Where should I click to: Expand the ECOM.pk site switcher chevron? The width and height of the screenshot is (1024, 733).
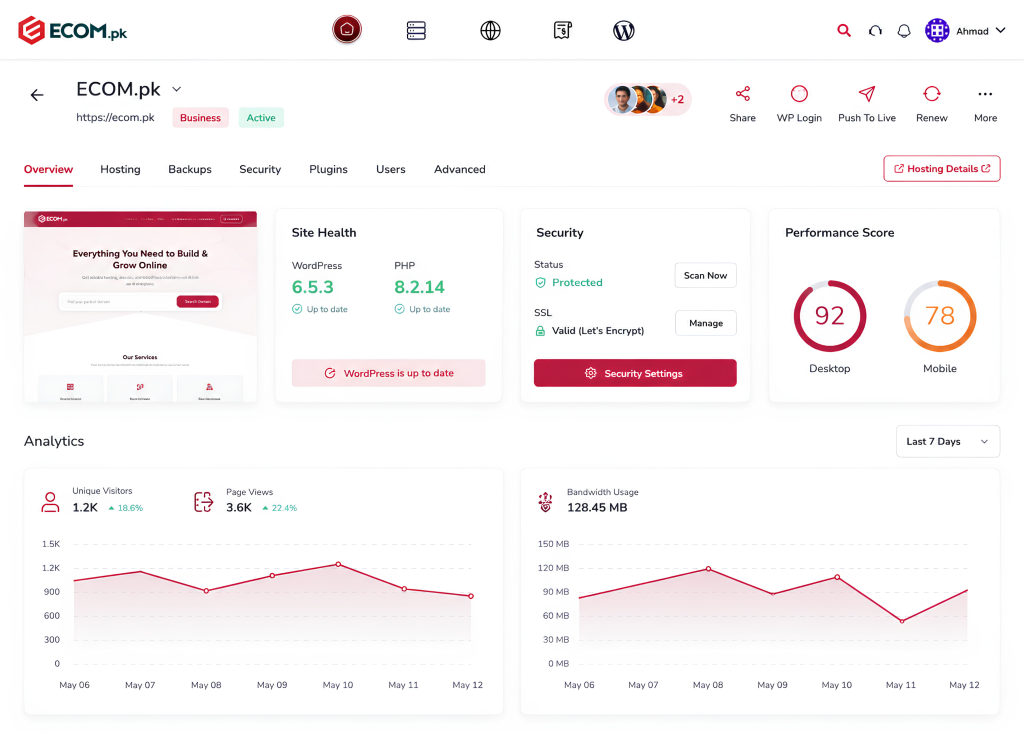coord(176,90)
